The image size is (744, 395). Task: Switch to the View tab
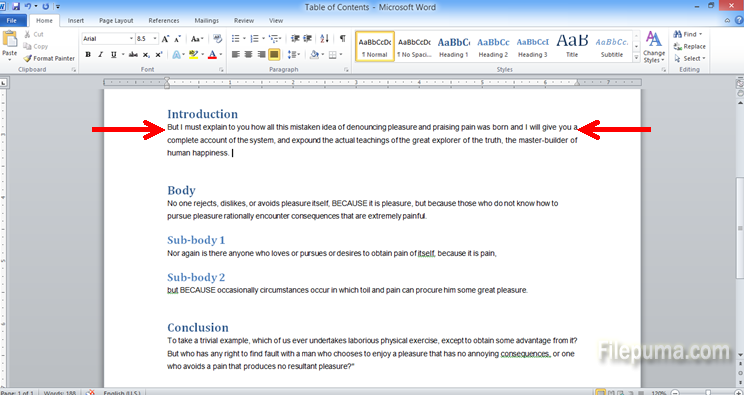276,21
